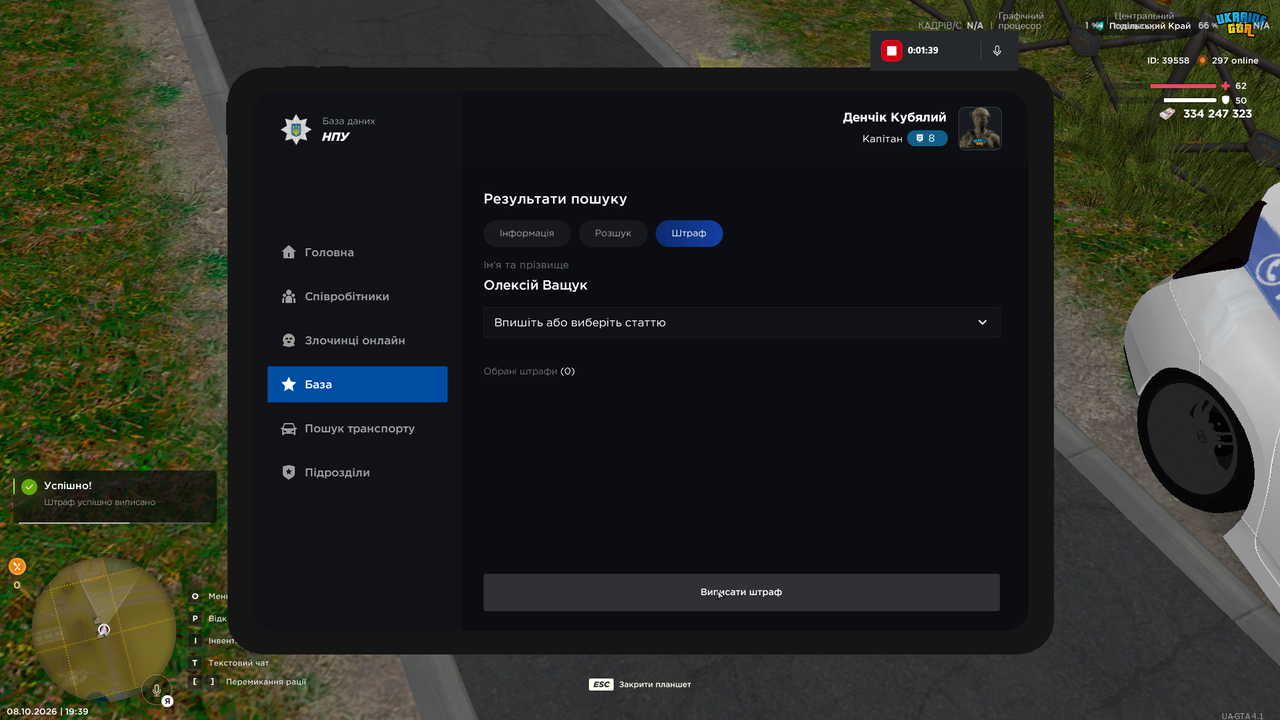Click the rank level 8 badge
Screen dimensions: 1280x720
[x=927, y=138]
